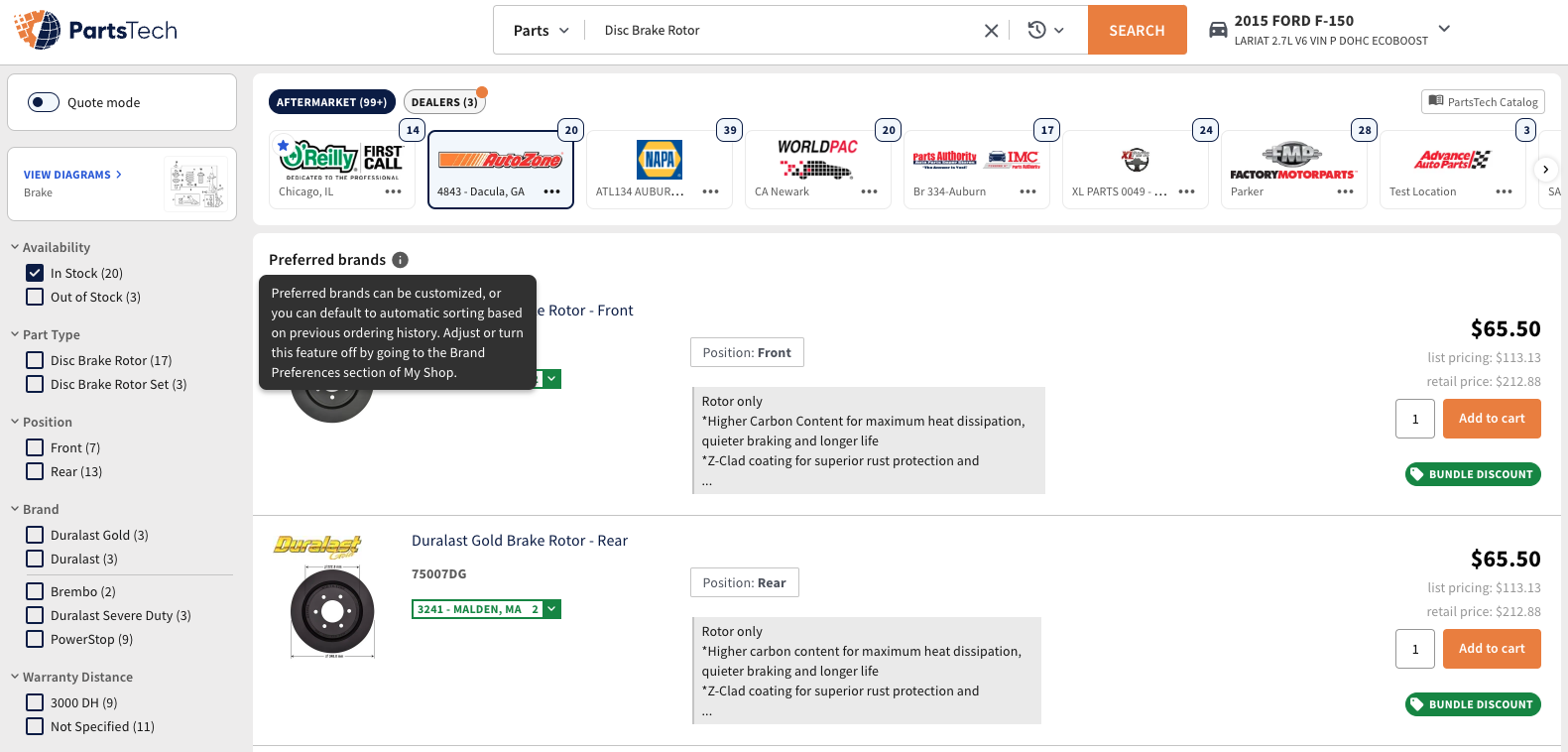The width and height of the screenshot is (1568, 752).
Task: Select Parts Authority IMC supplier logo
Action: coord(977,159)
